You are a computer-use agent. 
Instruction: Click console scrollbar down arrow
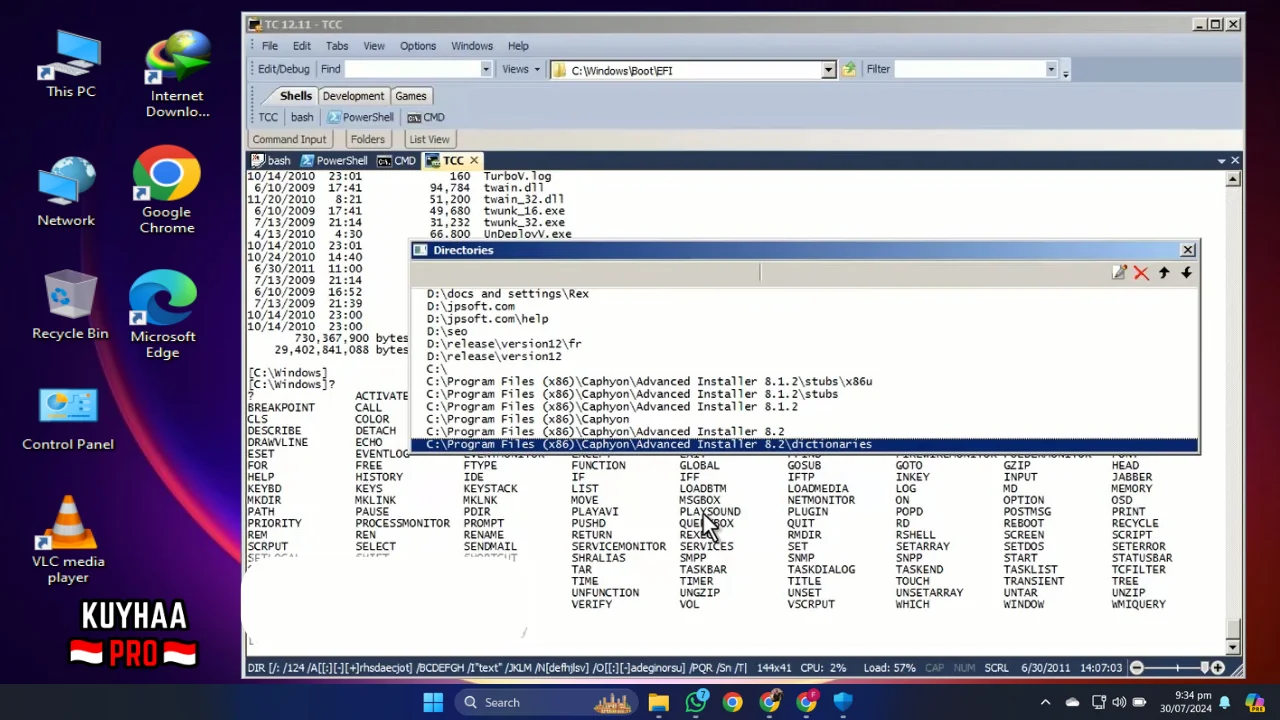[1233, 646]
